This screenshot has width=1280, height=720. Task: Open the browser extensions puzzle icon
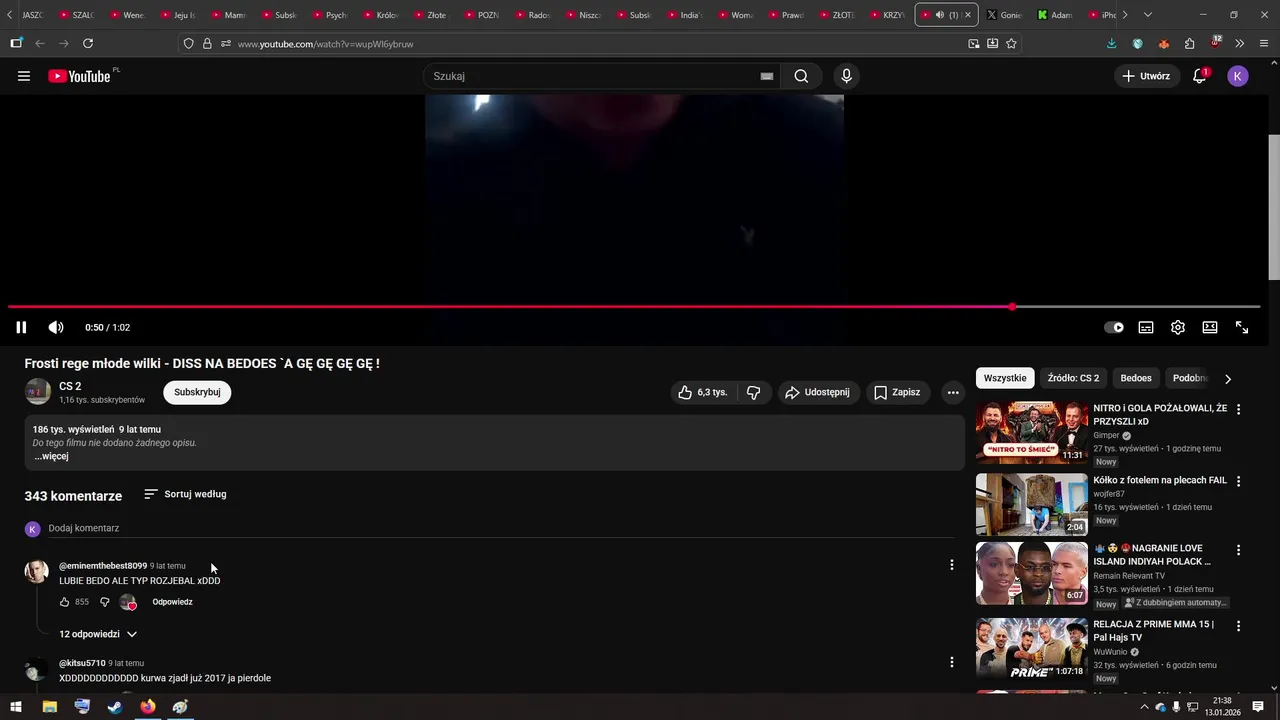[1190, 44]
